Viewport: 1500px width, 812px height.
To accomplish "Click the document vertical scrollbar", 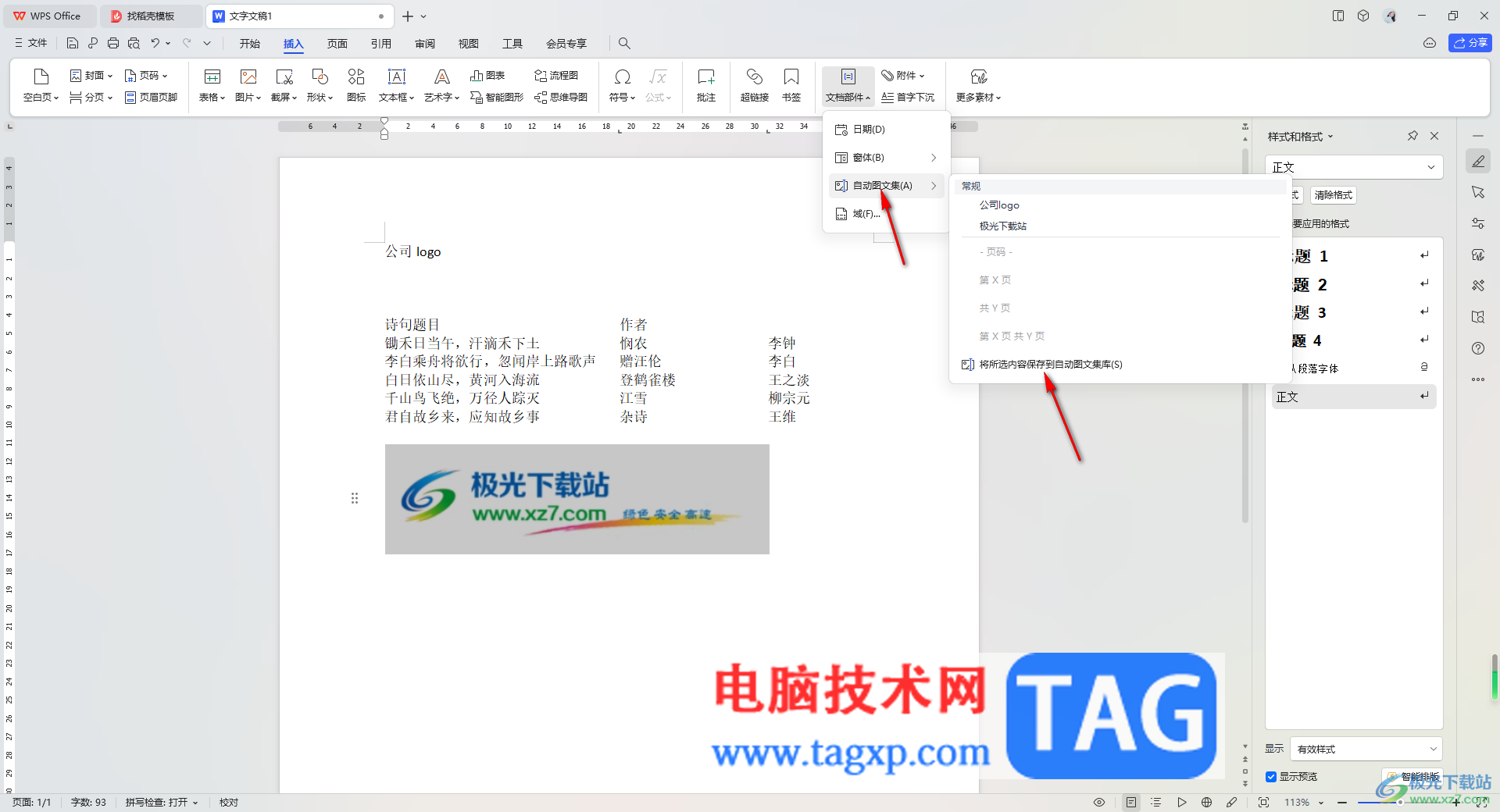I will (x=1245, y=336).
